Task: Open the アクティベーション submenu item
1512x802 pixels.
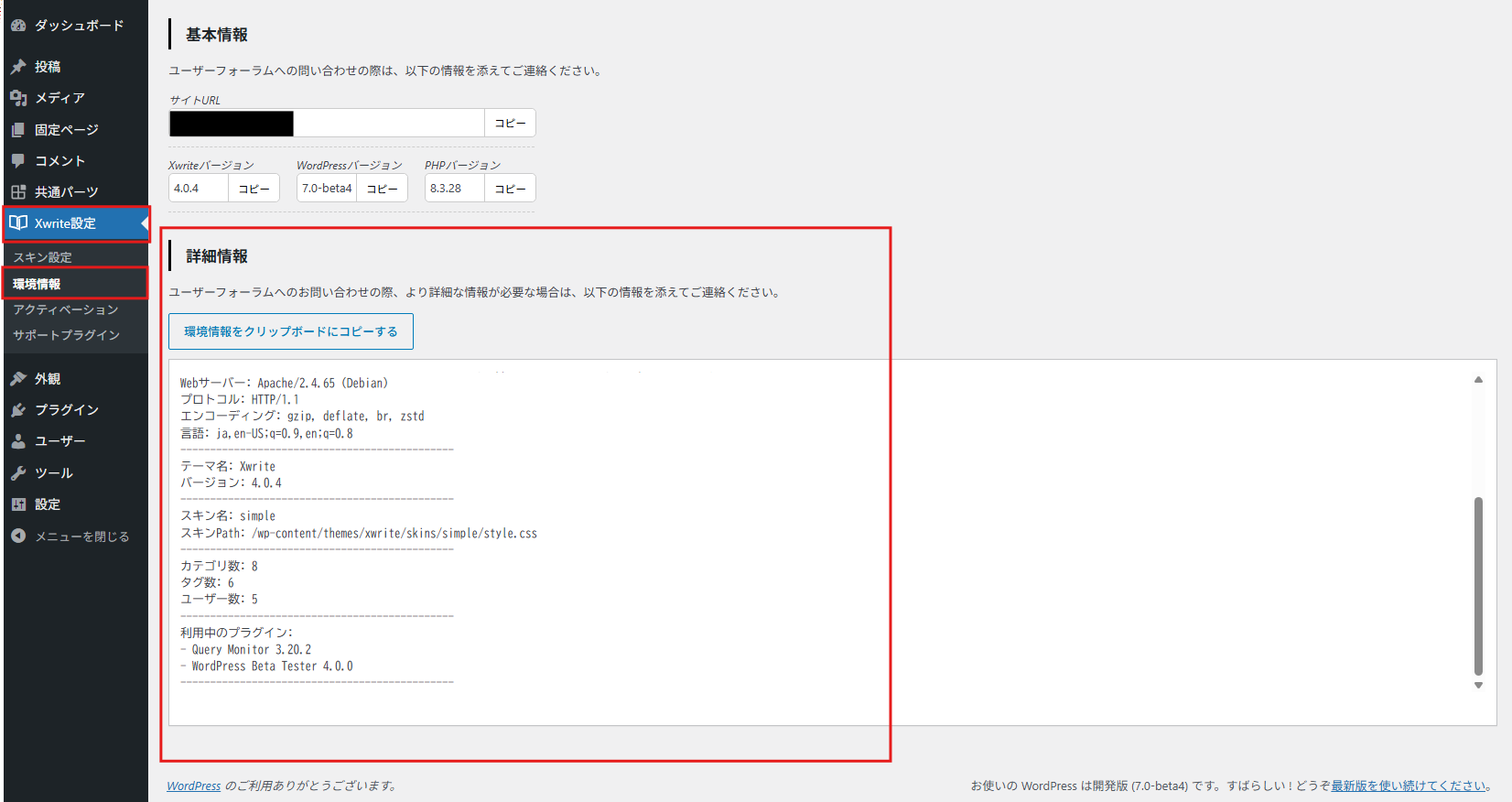Action: 65,309
